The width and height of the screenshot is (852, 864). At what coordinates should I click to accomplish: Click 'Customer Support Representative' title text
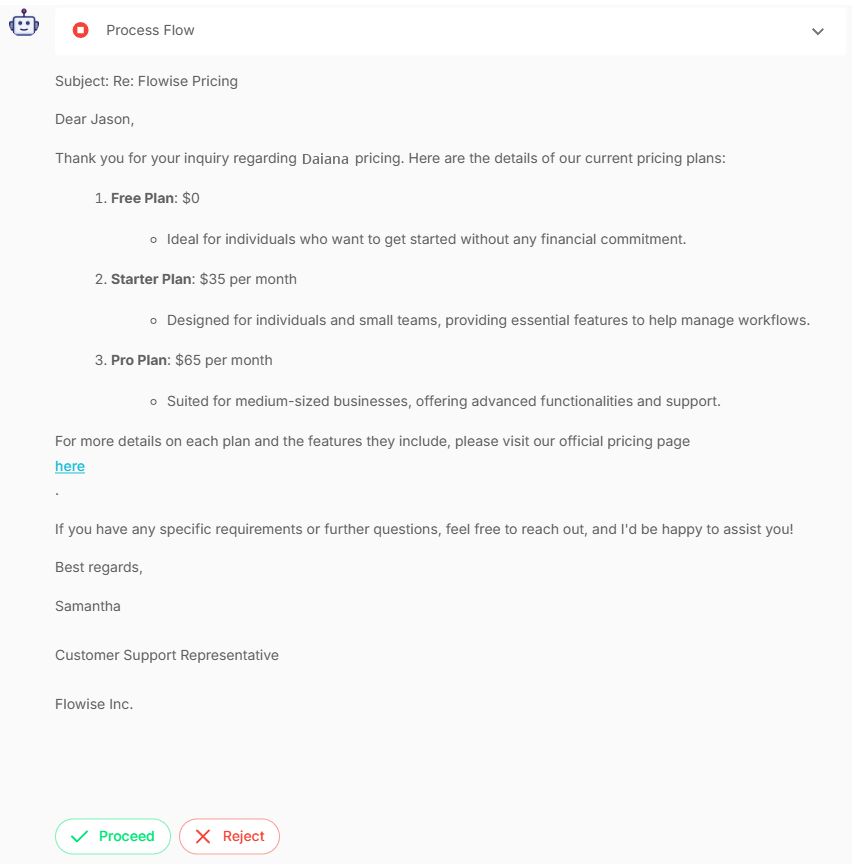point(167,655)
